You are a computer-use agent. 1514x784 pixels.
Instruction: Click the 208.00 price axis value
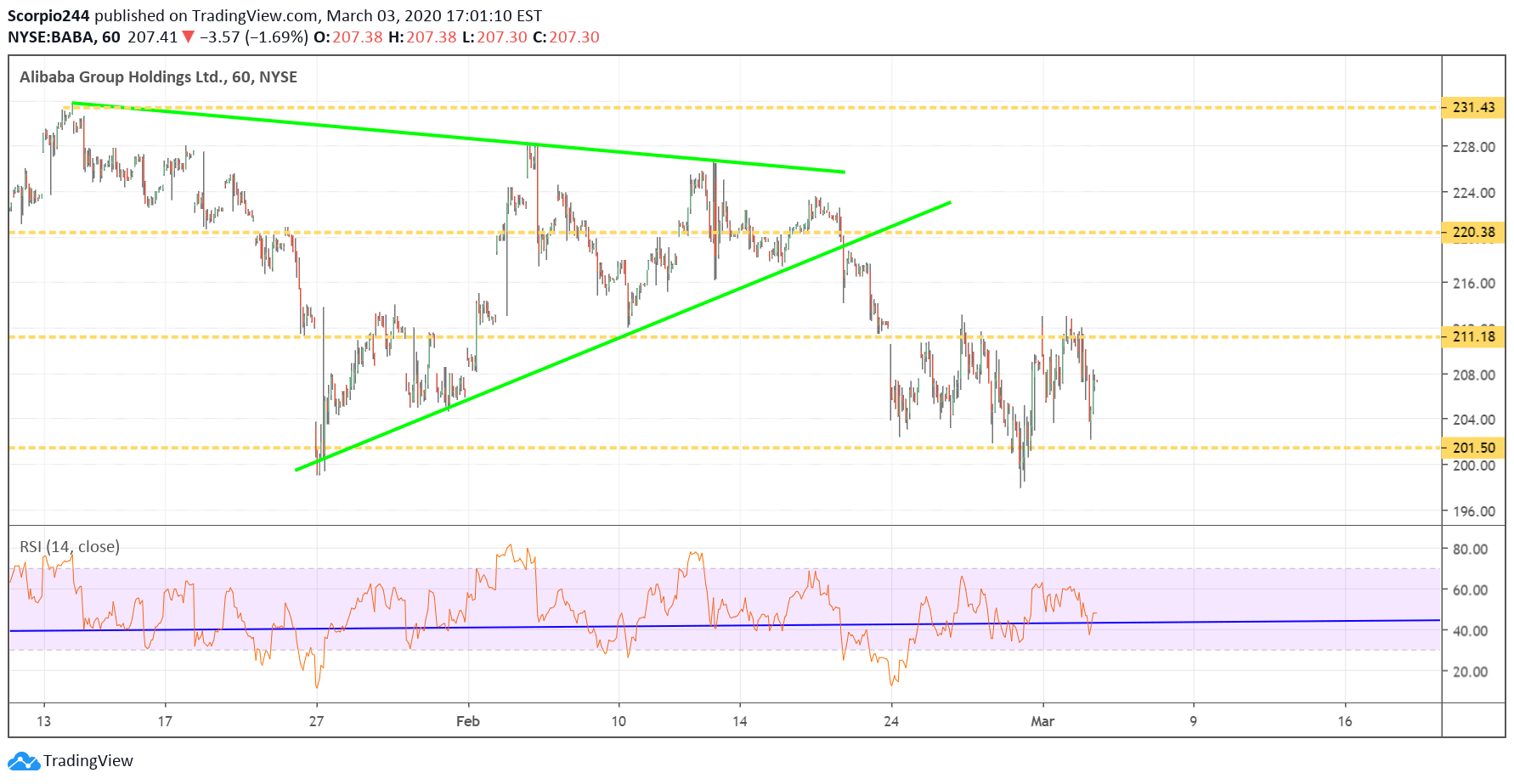1474,375
